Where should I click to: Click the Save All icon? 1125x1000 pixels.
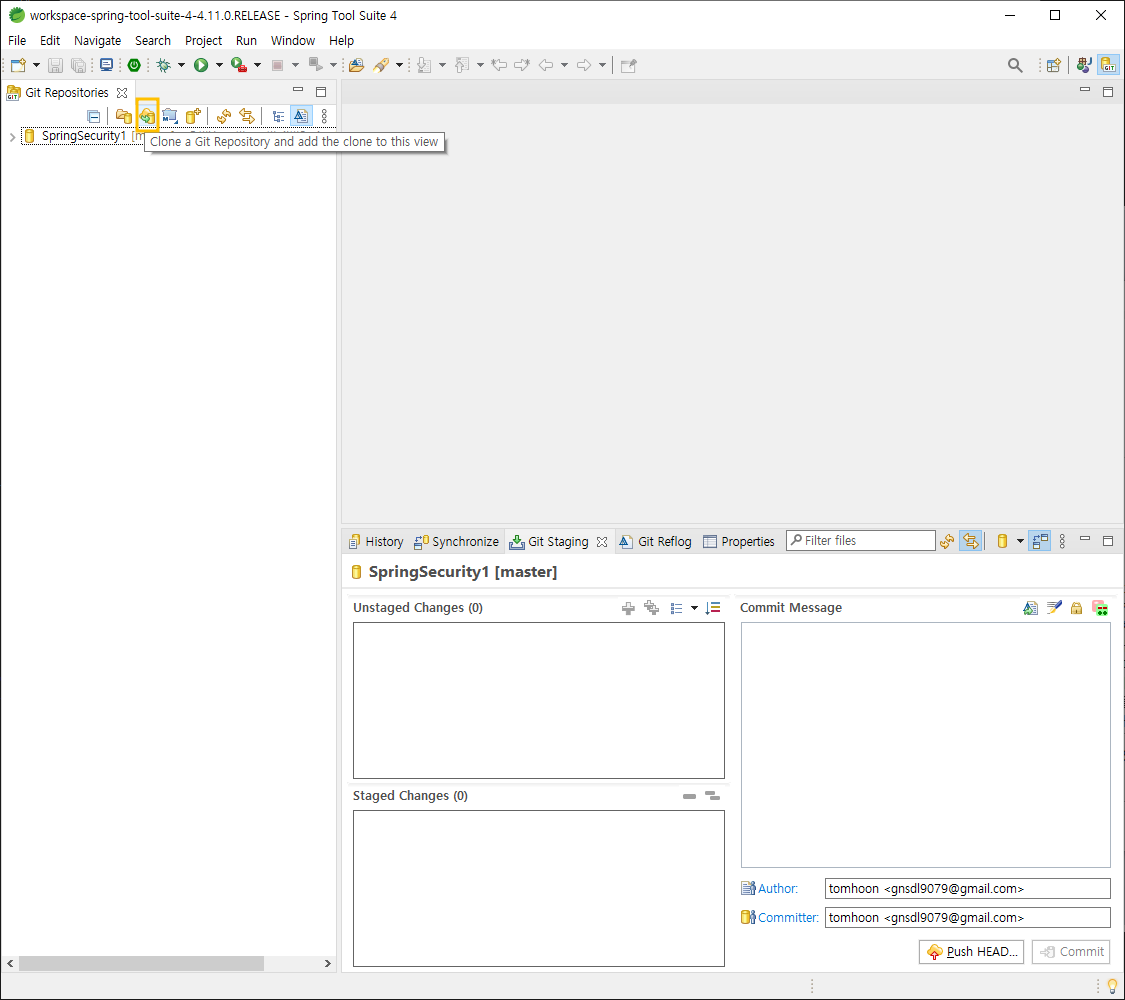[x=78, y=65]
